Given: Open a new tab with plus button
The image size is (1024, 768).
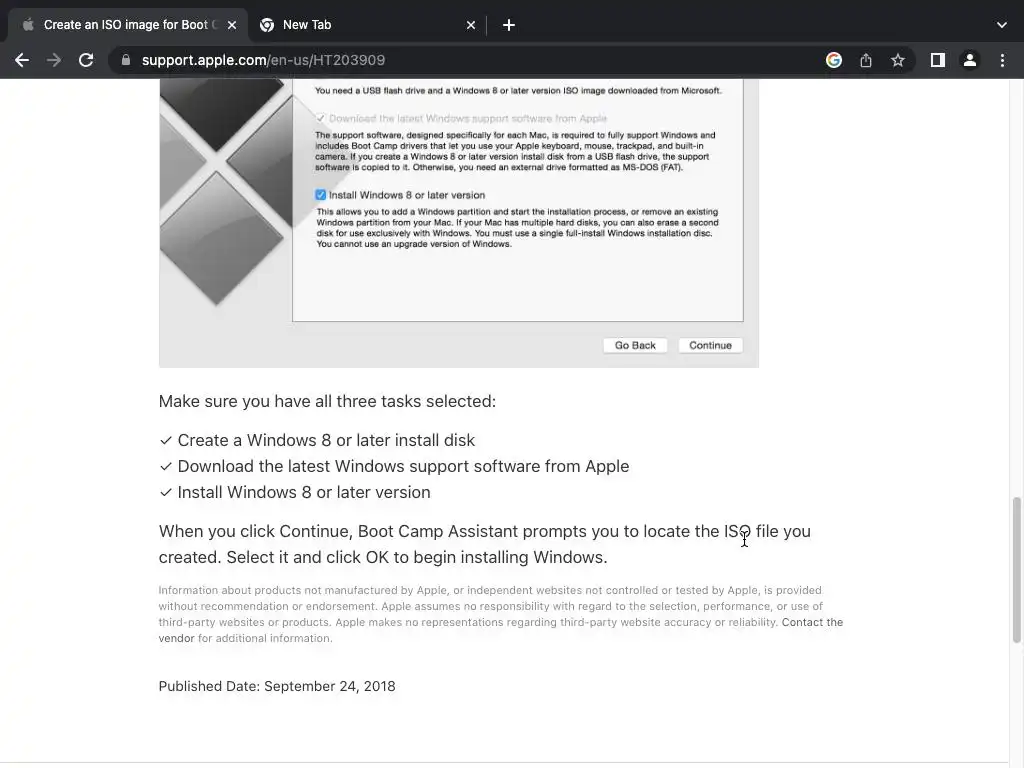Looking at the screenshot, I should (509, 25).
